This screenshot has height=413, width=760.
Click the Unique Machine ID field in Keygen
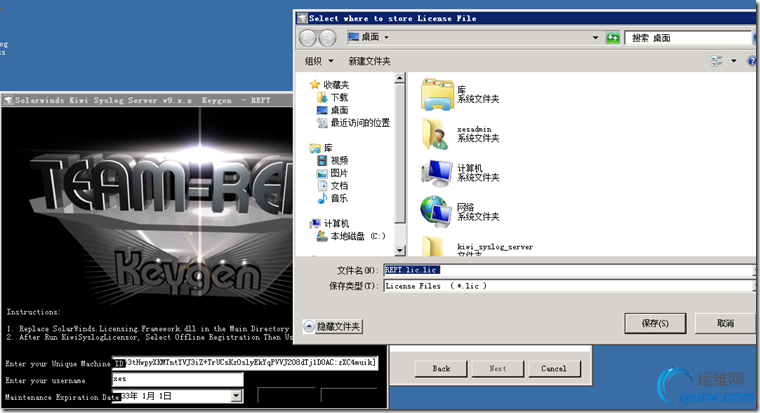(x=245, y=363)
